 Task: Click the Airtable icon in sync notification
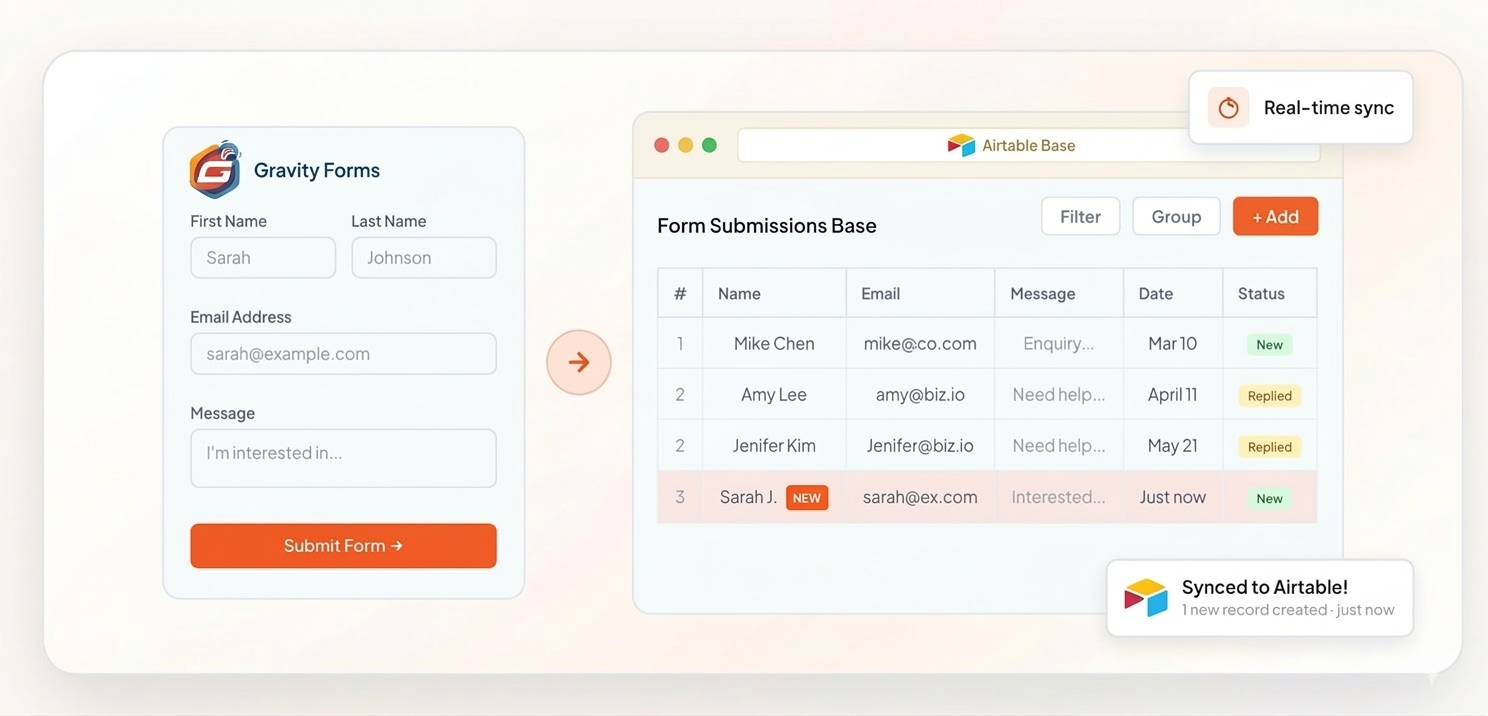click(1146, 597)
